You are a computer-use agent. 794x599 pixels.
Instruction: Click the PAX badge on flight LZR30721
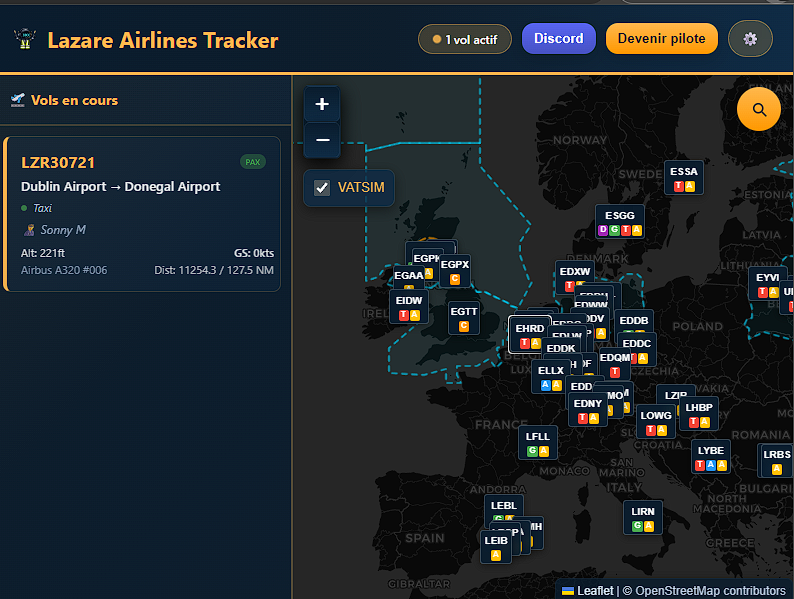click(253, 162)
